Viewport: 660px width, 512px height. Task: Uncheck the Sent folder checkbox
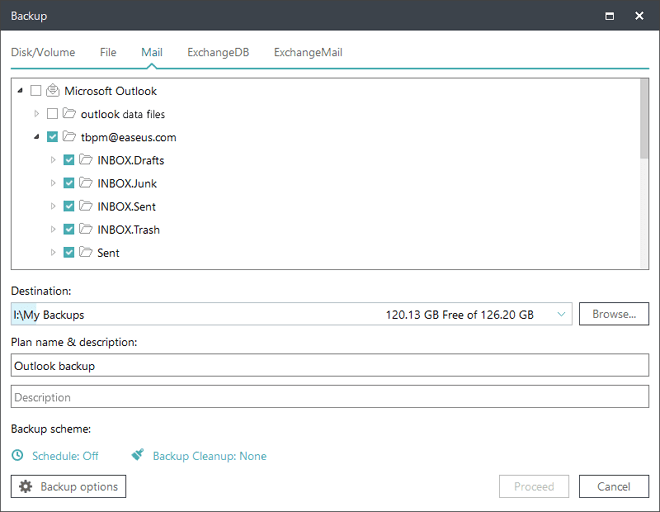coord(69,253)
